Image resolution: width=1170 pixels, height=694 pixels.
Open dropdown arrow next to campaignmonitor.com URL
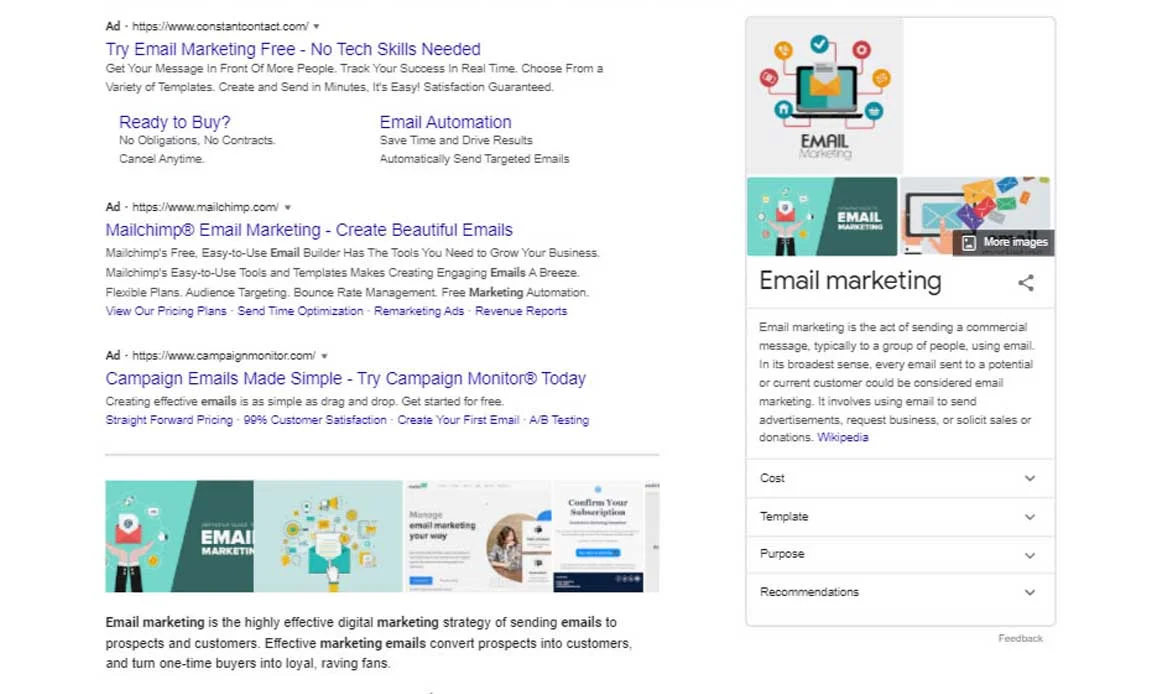pyautogui.click(x=324, y=356)
